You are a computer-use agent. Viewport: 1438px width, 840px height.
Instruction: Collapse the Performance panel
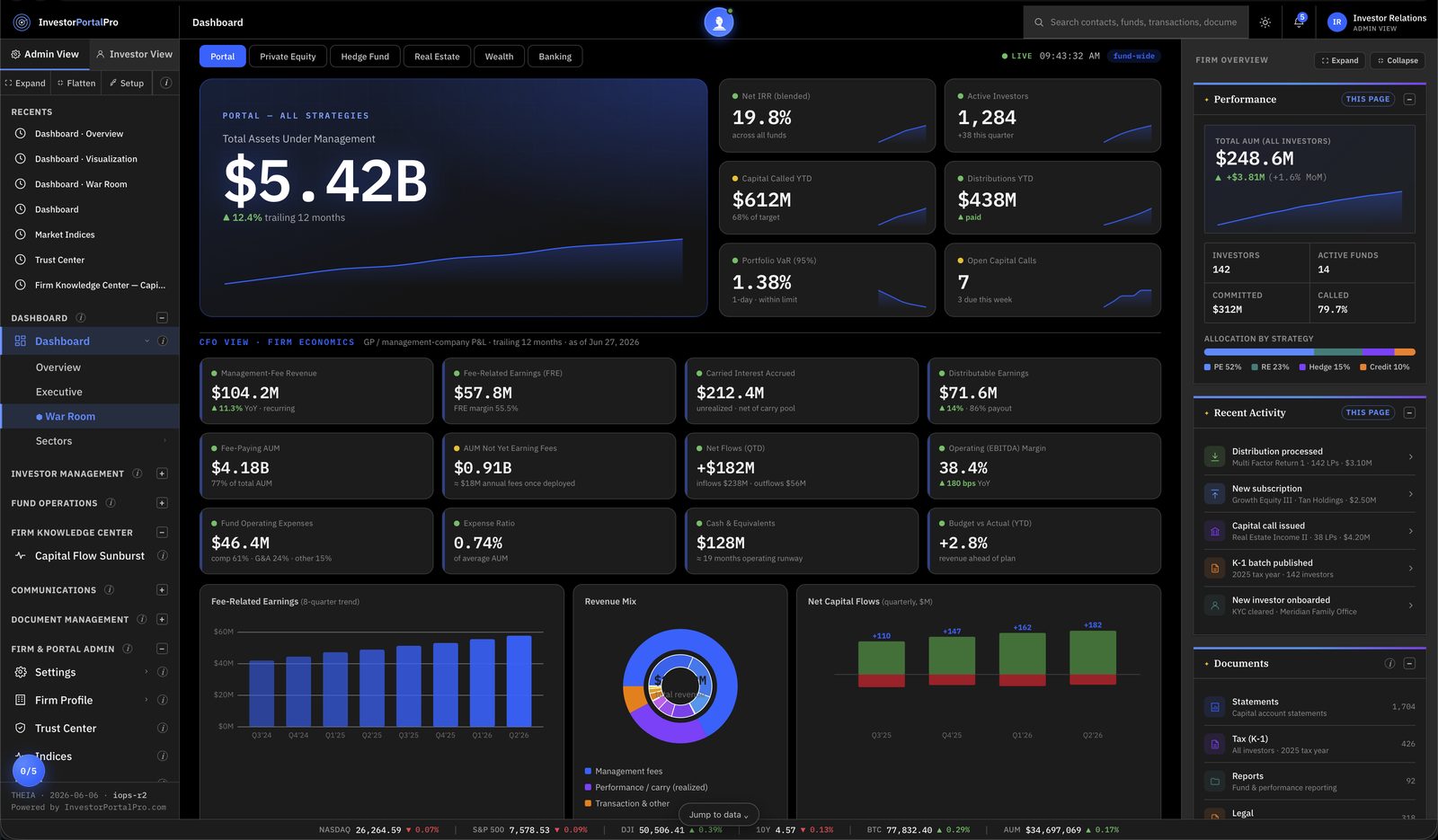coord(1409,99)
